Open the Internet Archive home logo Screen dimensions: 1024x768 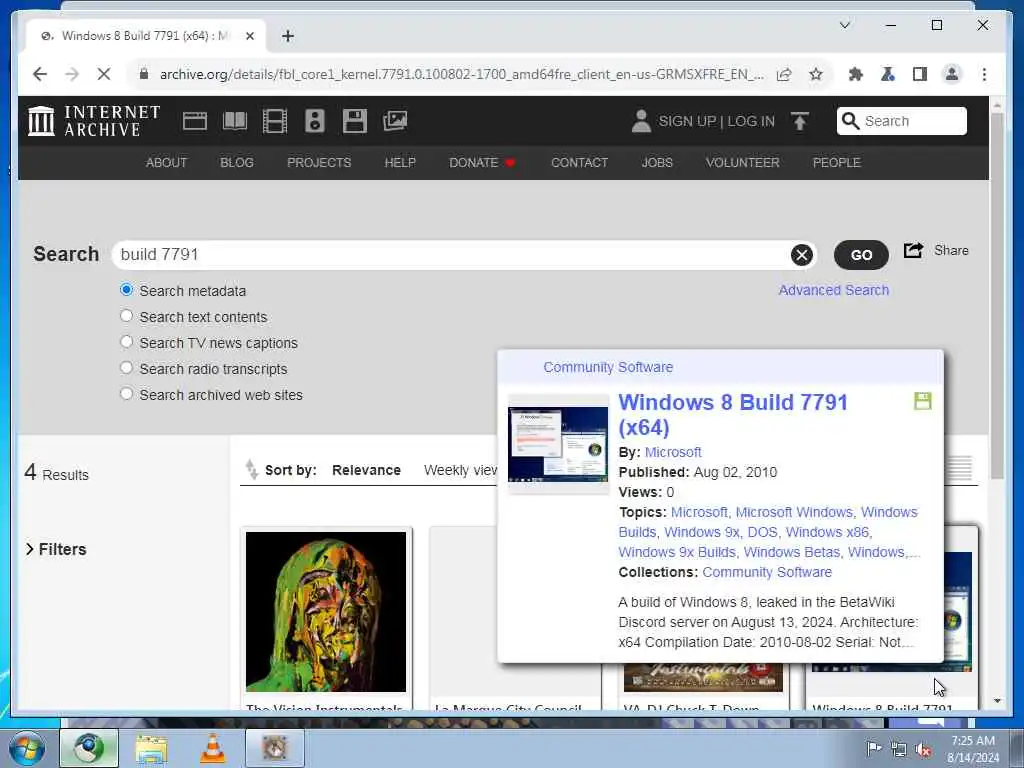coord(94,121)
